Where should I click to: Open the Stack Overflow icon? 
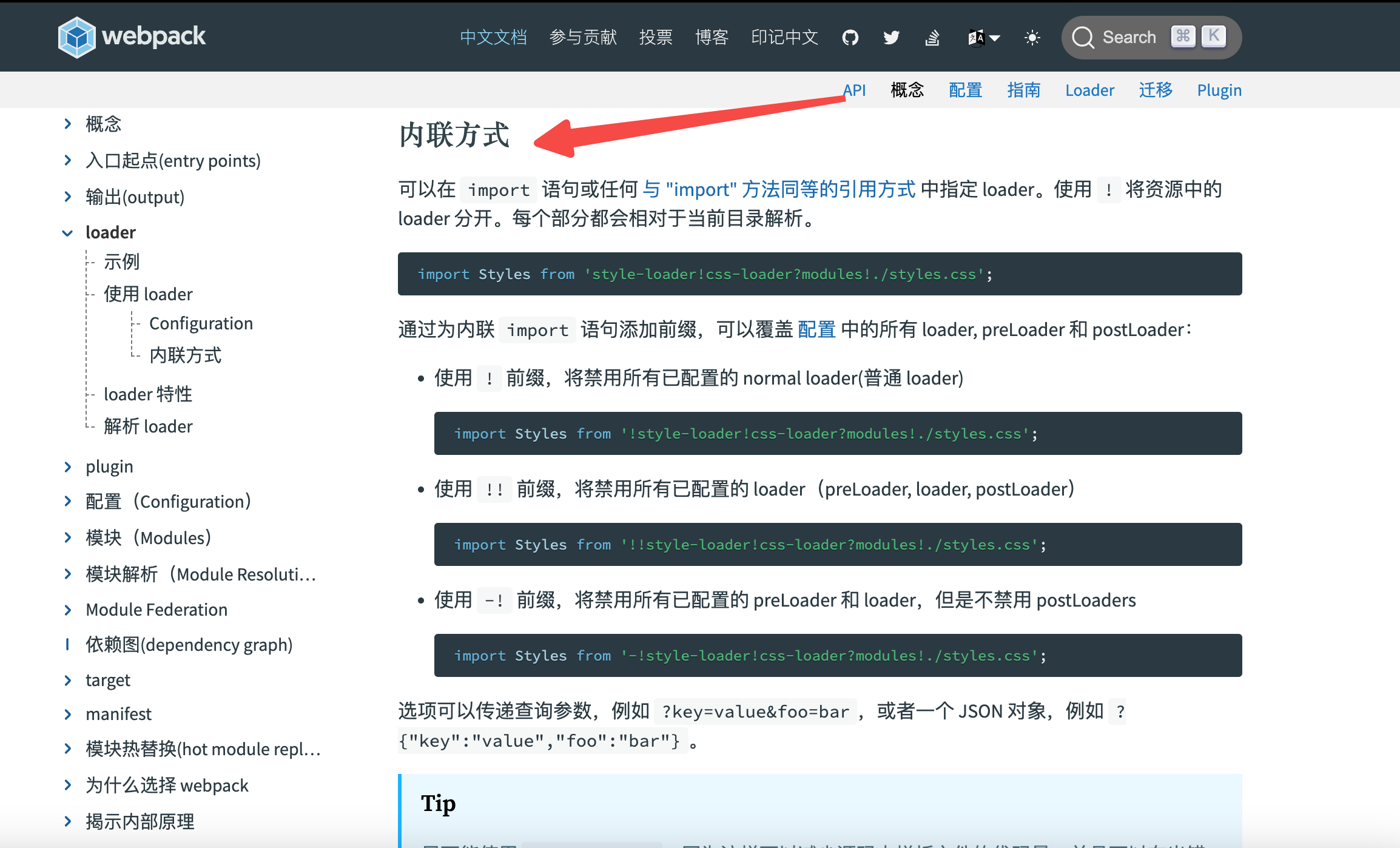pos(932,38)
